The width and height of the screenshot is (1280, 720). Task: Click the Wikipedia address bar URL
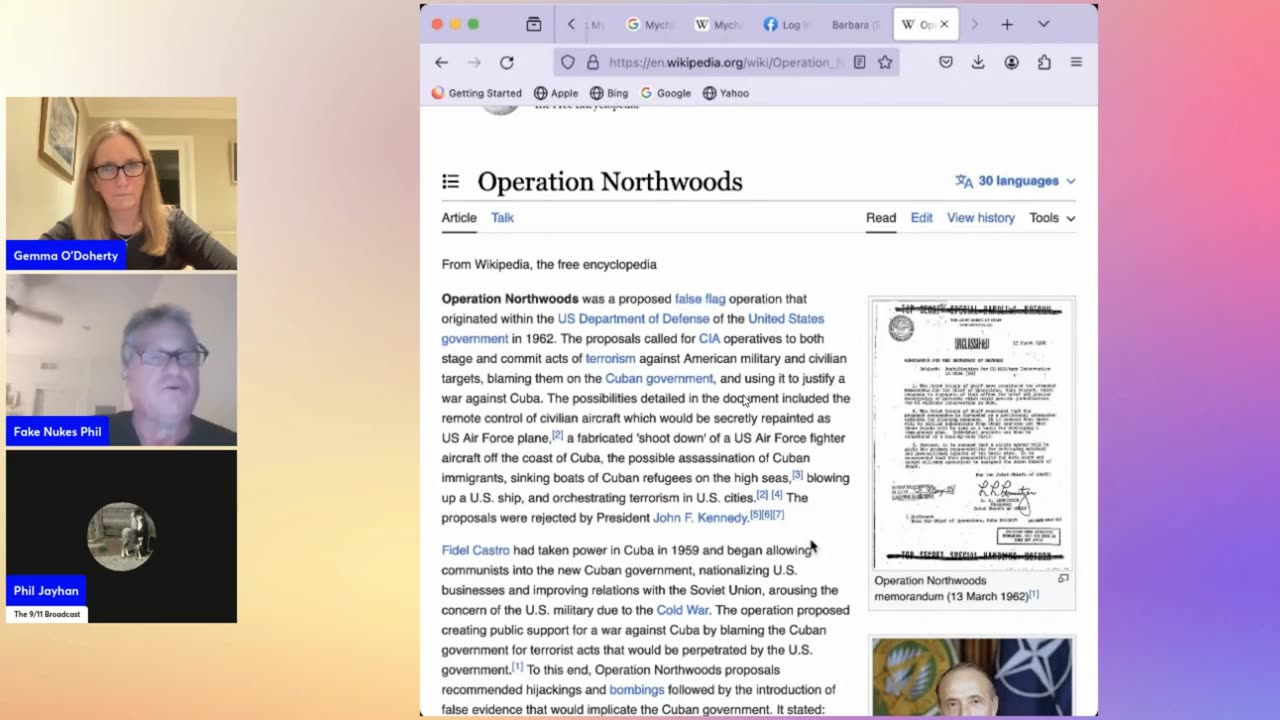(725, 62)
